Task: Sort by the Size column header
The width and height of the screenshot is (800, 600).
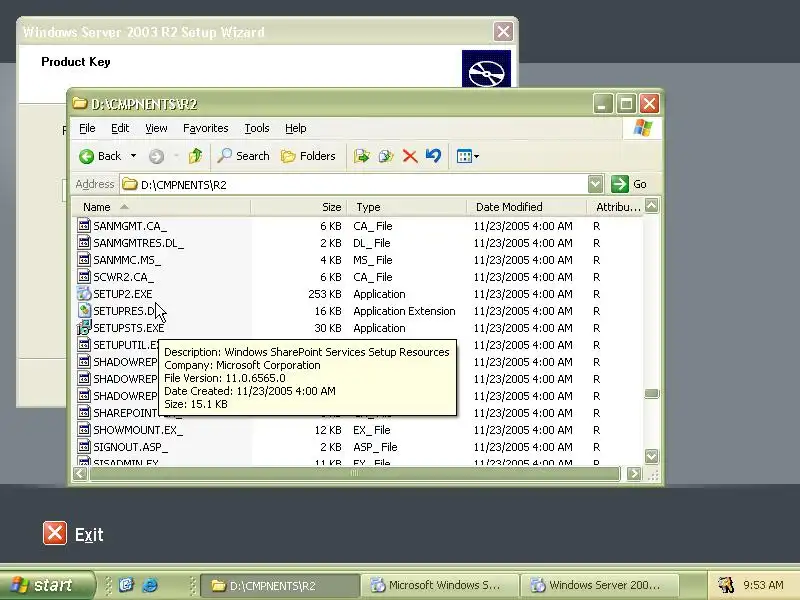Action: [298, 207]
